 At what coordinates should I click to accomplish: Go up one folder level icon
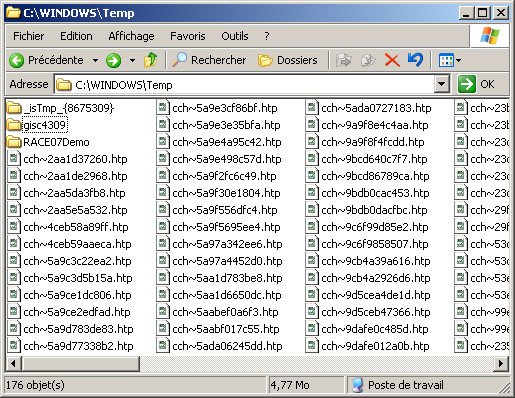pos(150,60)
